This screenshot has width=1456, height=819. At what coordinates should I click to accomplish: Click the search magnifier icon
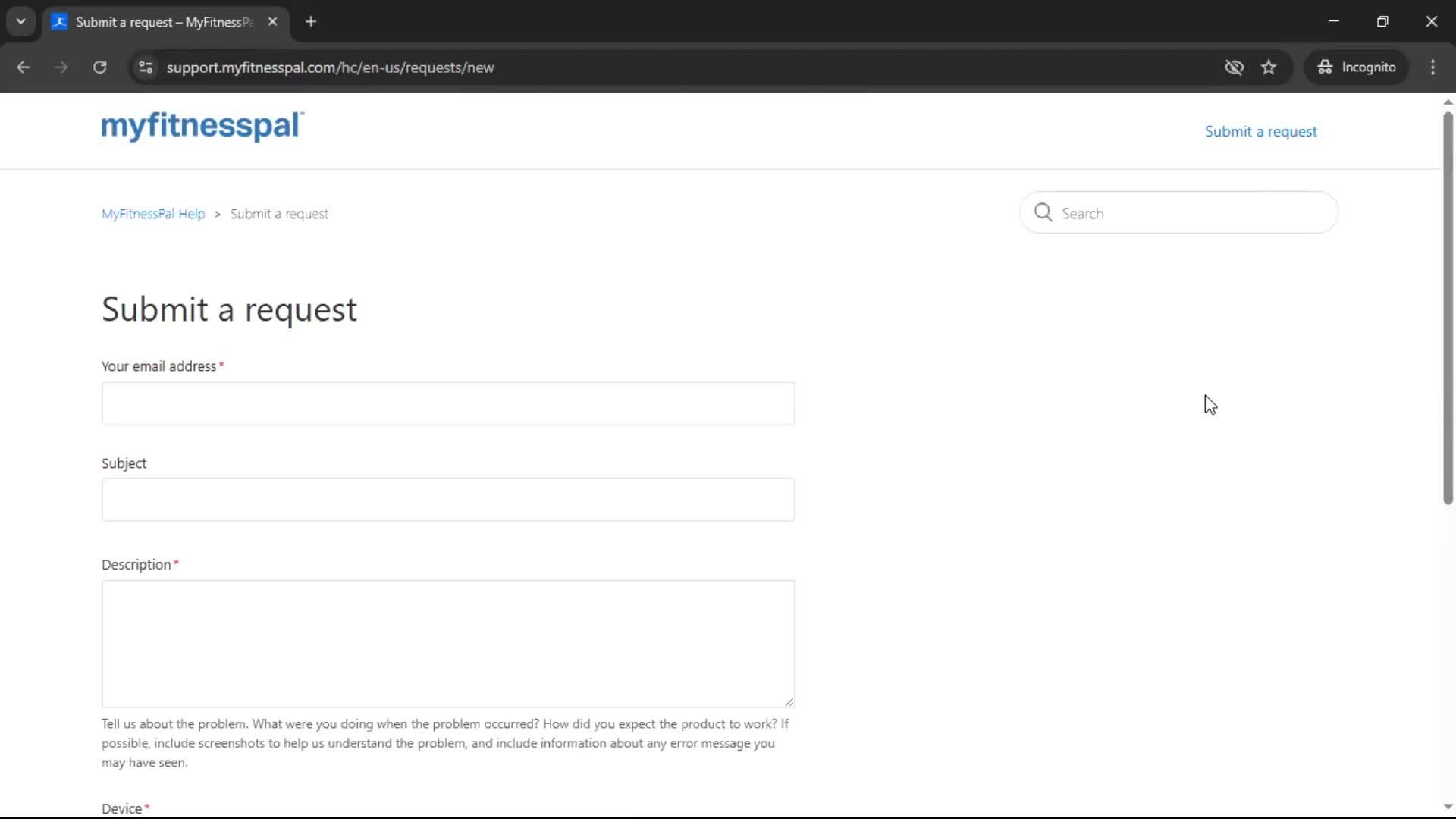pyautogui.click(x=1043, y=212)
